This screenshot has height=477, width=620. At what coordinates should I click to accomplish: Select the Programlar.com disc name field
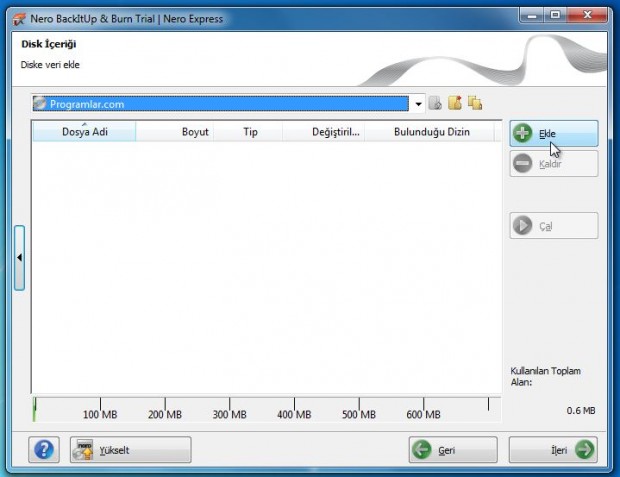[221, 104]
